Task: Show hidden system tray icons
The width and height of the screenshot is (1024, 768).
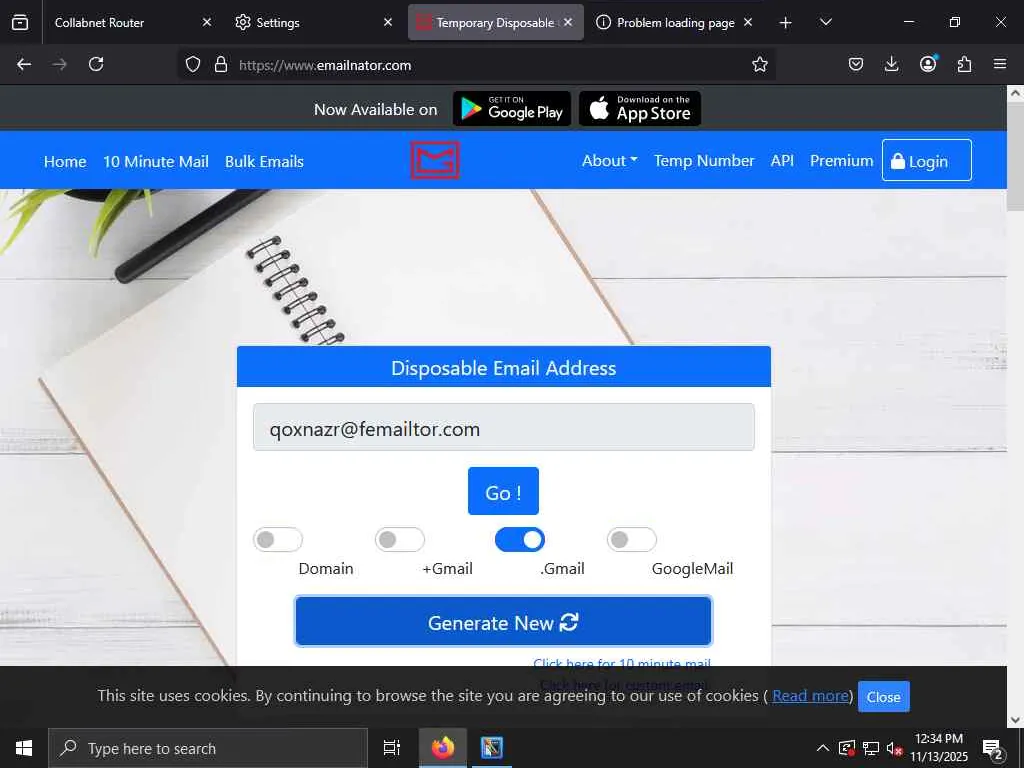Action: 823,749
